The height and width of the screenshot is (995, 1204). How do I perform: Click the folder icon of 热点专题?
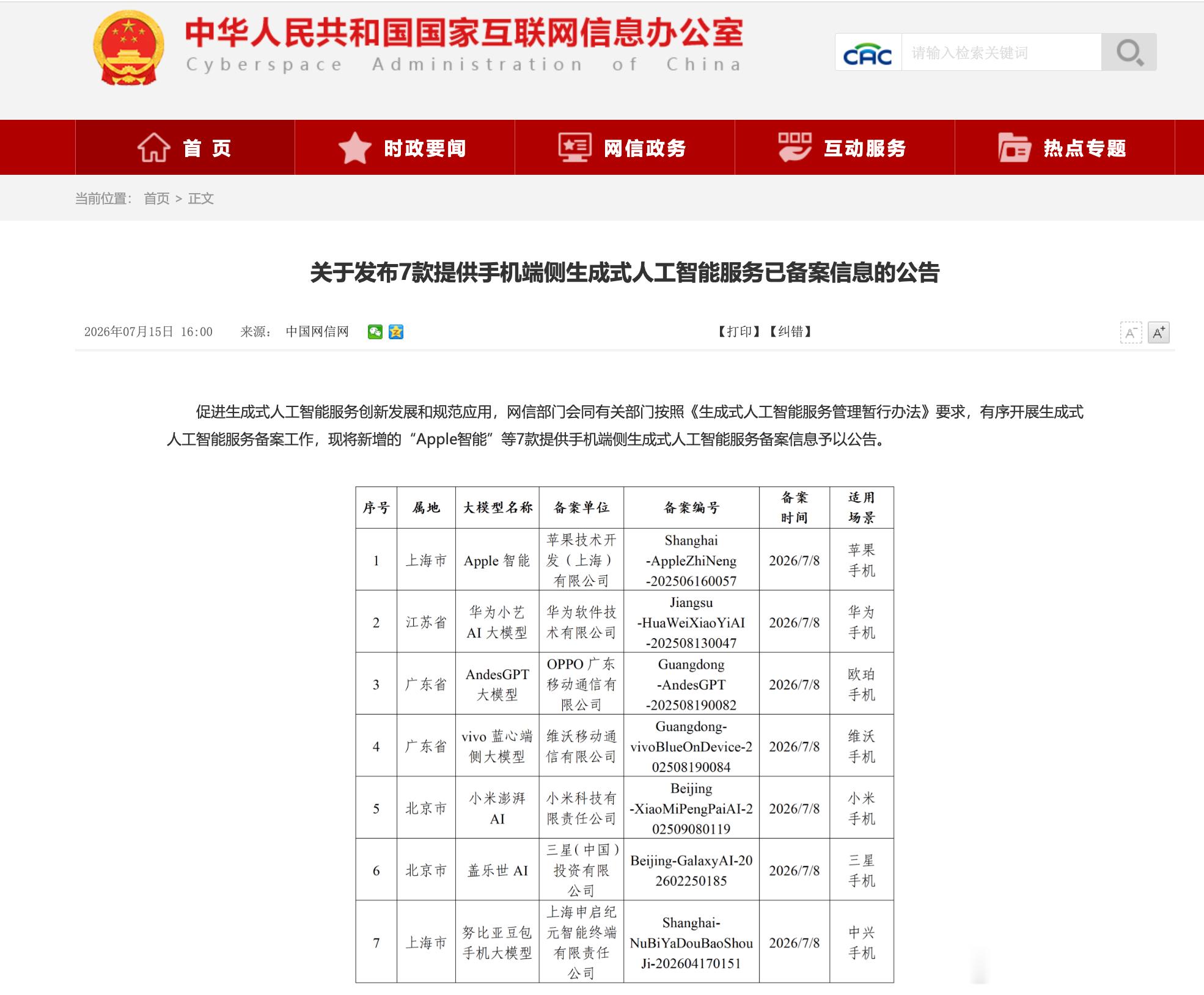[x=1015, y=147]
